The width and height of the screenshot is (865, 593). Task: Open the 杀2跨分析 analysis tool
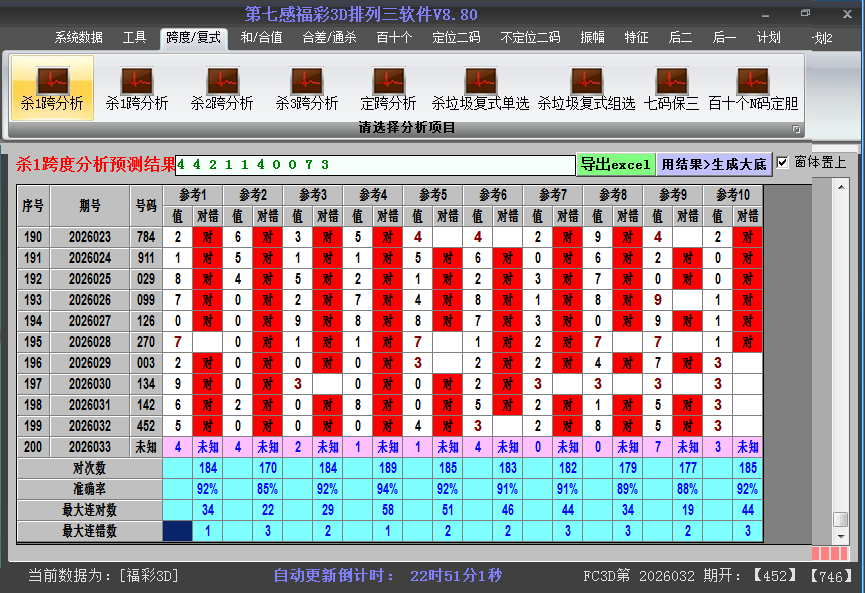click(x=222, y=88)
